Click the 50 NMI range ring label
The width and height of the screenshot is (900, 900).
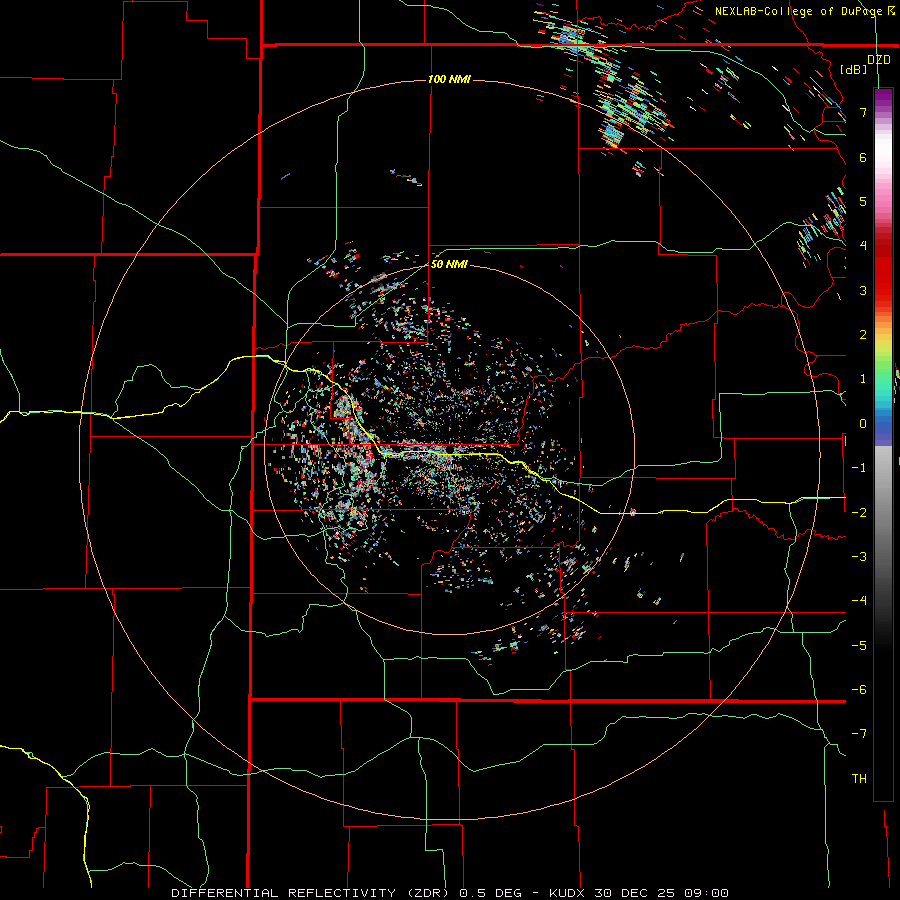(x=449, y=264)
